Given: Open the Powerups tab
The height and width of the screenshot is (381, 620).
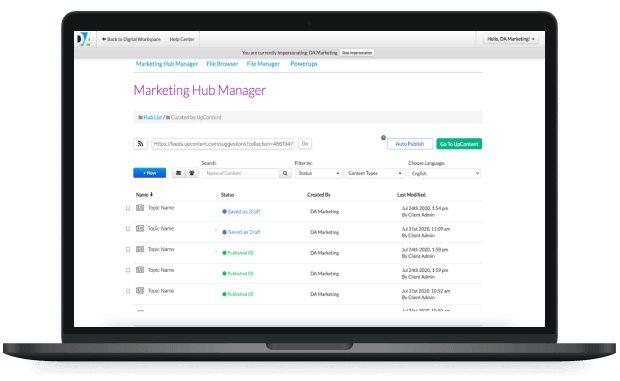Looking at the screenshot, I should pyautogui.click(x=304, y=64).
